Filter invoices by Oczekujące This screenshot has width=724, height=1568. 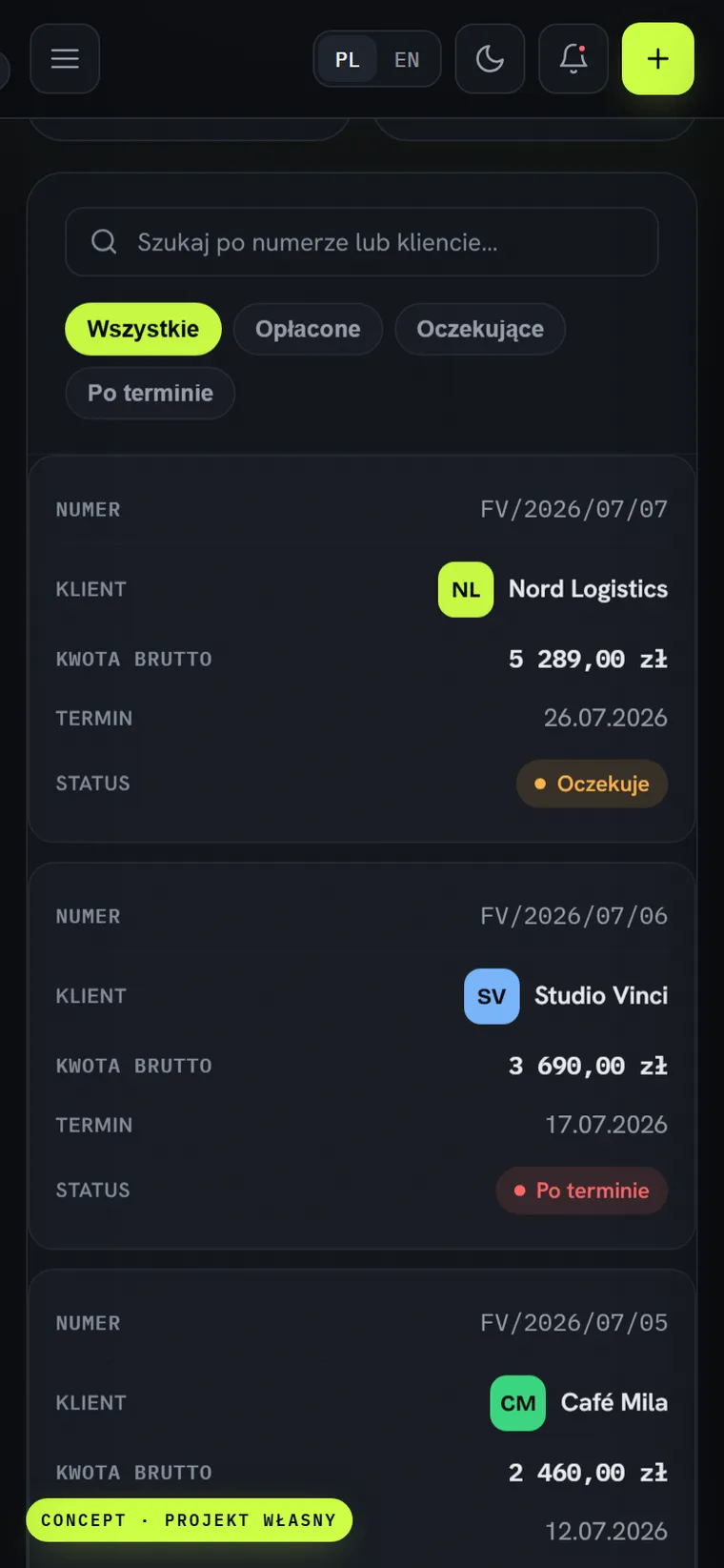[x=480, y=329]
